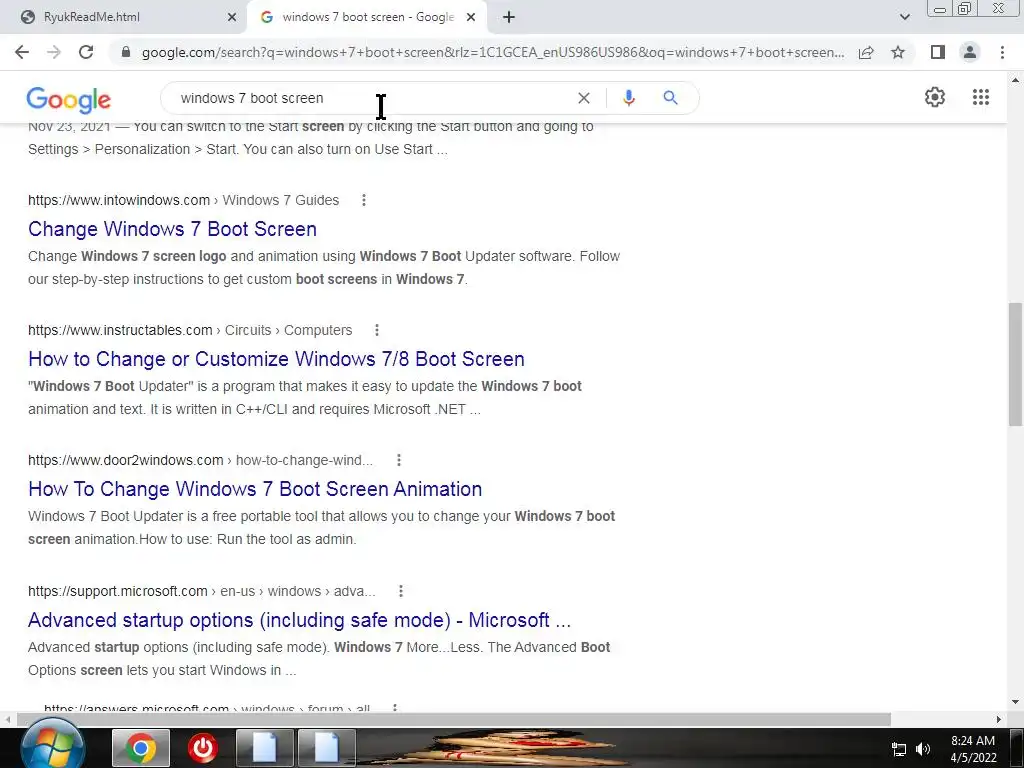The width and height of the screenshot is (1024, 768).
Task: Select the windows 7 boot screen tab
Action: coord(368,18)
